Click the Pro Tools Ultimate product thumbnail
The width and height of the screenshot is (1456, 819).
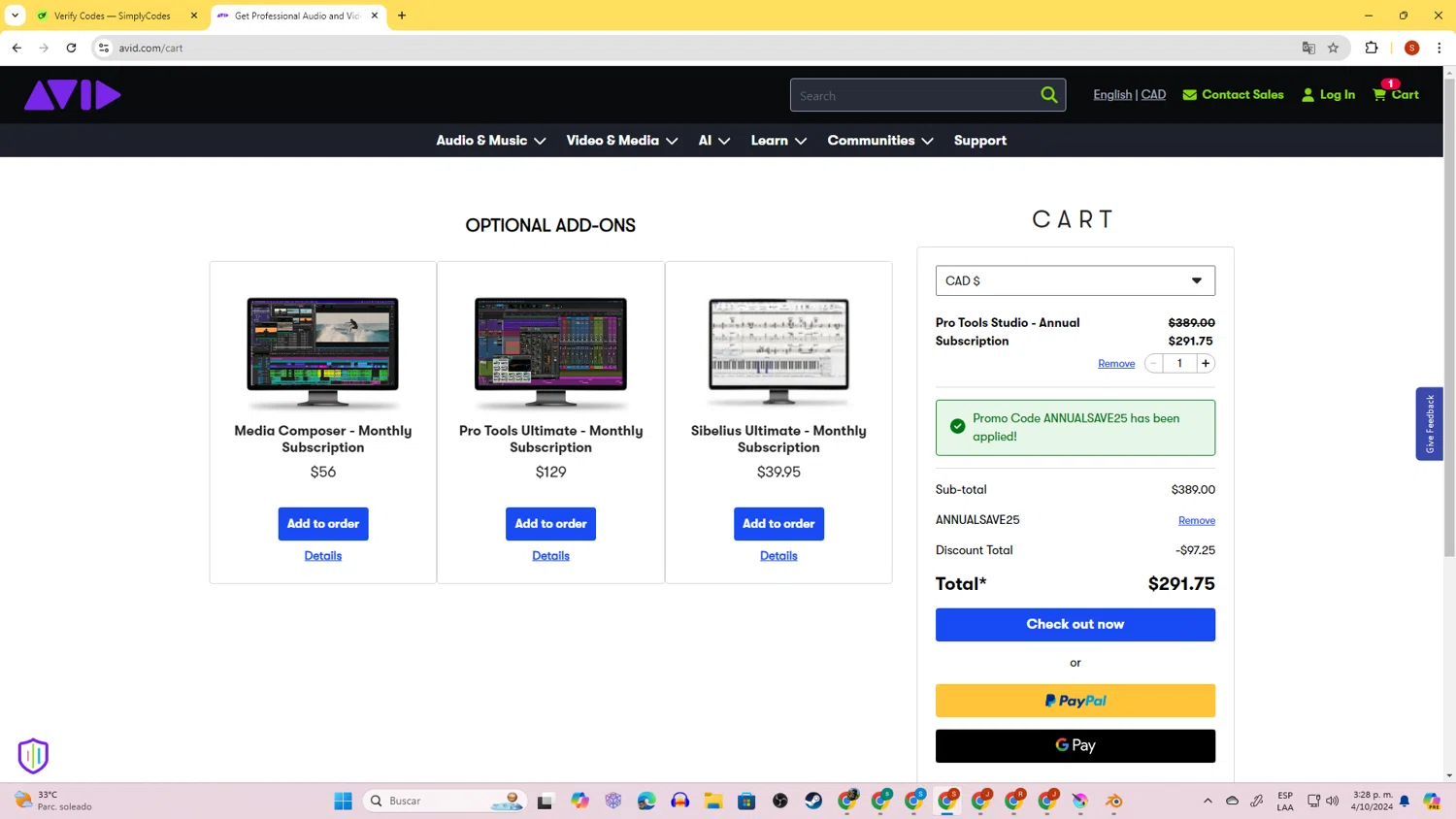pyautogui.click(x=550, y=352)
